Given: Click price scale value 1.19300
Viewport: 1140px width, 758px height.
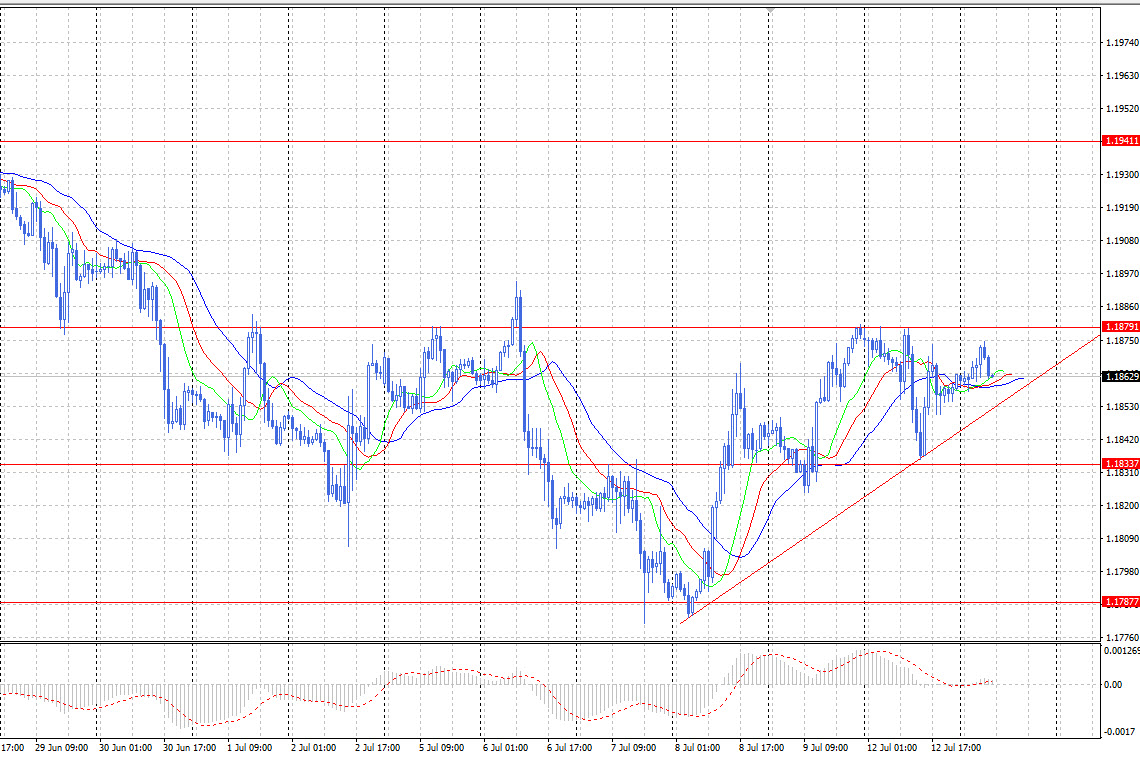Looking at the screenshot, I should pyautogui.click(x=1122, y=175).
